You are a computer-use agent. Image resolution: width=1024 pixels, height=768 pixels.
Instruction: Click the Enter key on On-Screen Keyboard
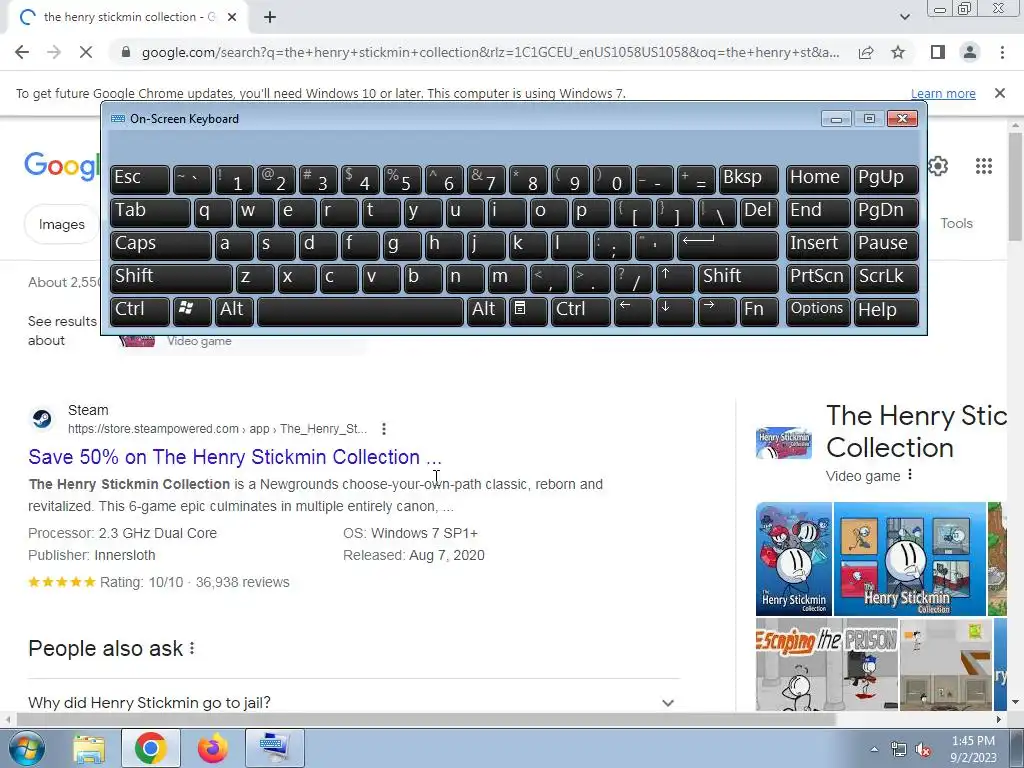(727, 245)
